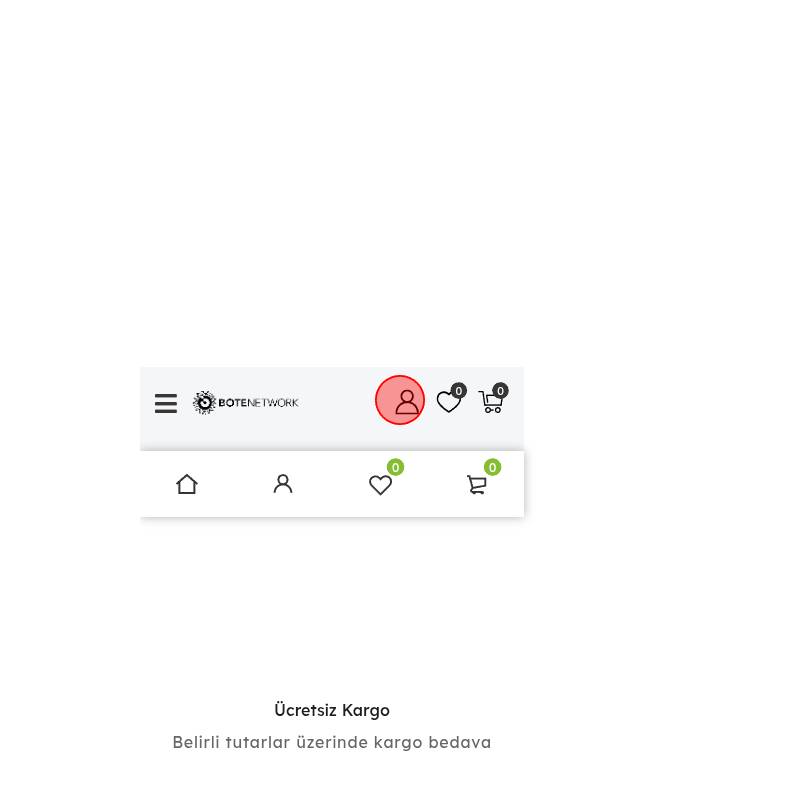Open the header wishlist heart icon

pos(448,402)
